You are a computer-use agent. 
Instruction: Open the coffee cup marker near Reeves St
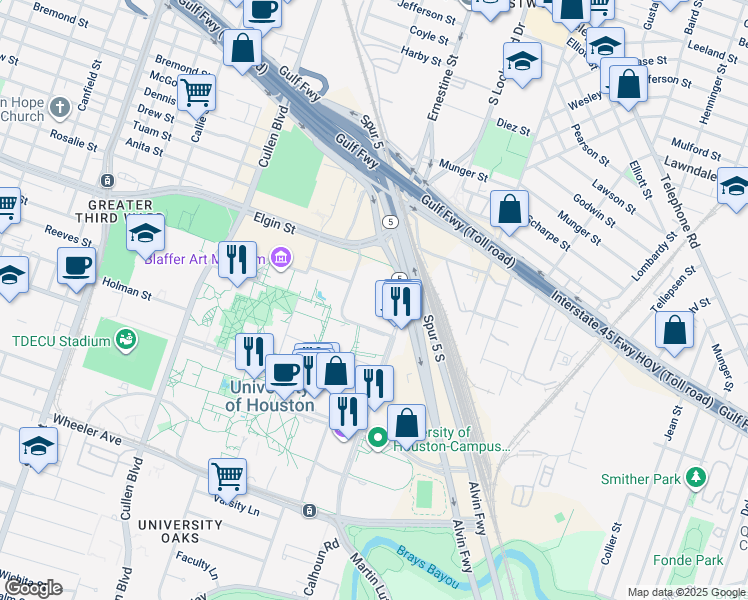[x=76, y=267]
